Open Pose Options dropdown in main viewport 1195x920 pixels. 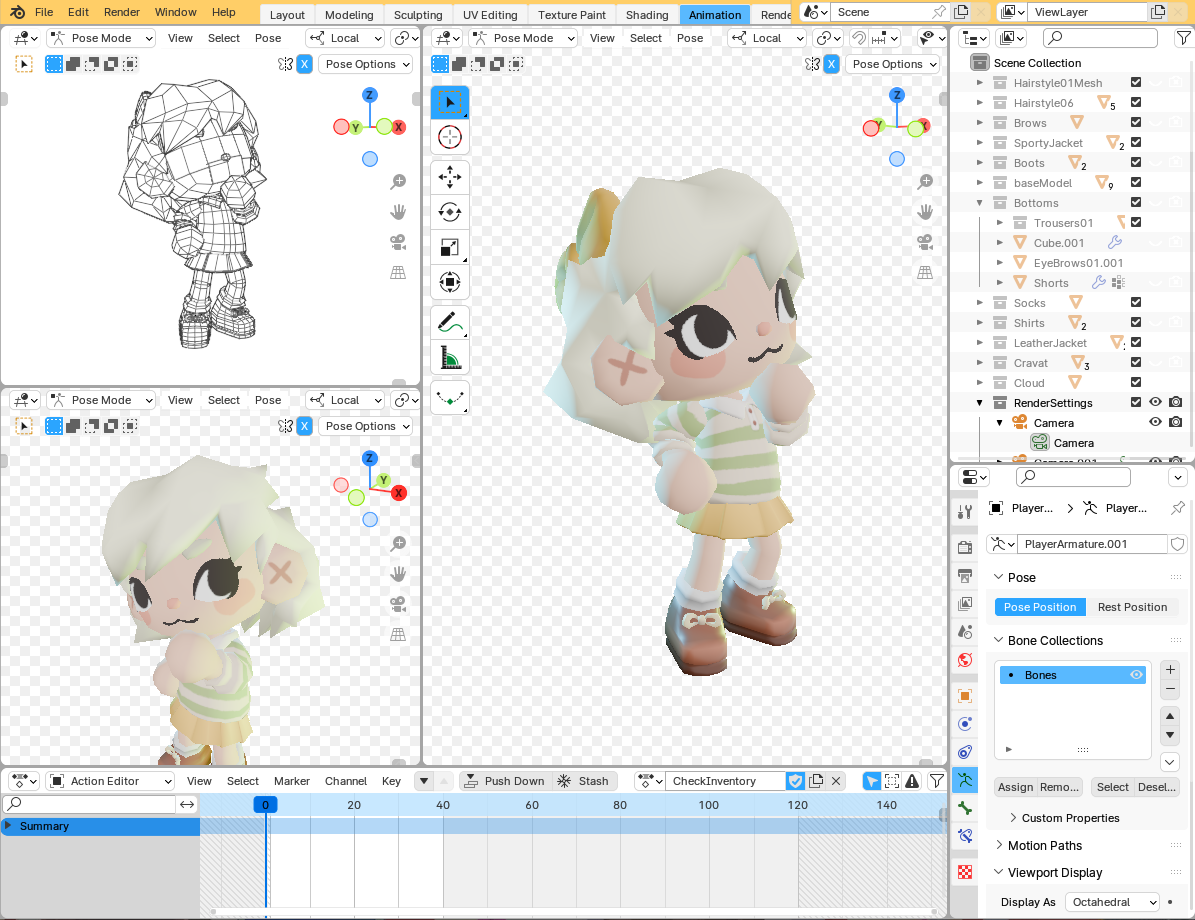pyautogui.click(x=895, y=64)
